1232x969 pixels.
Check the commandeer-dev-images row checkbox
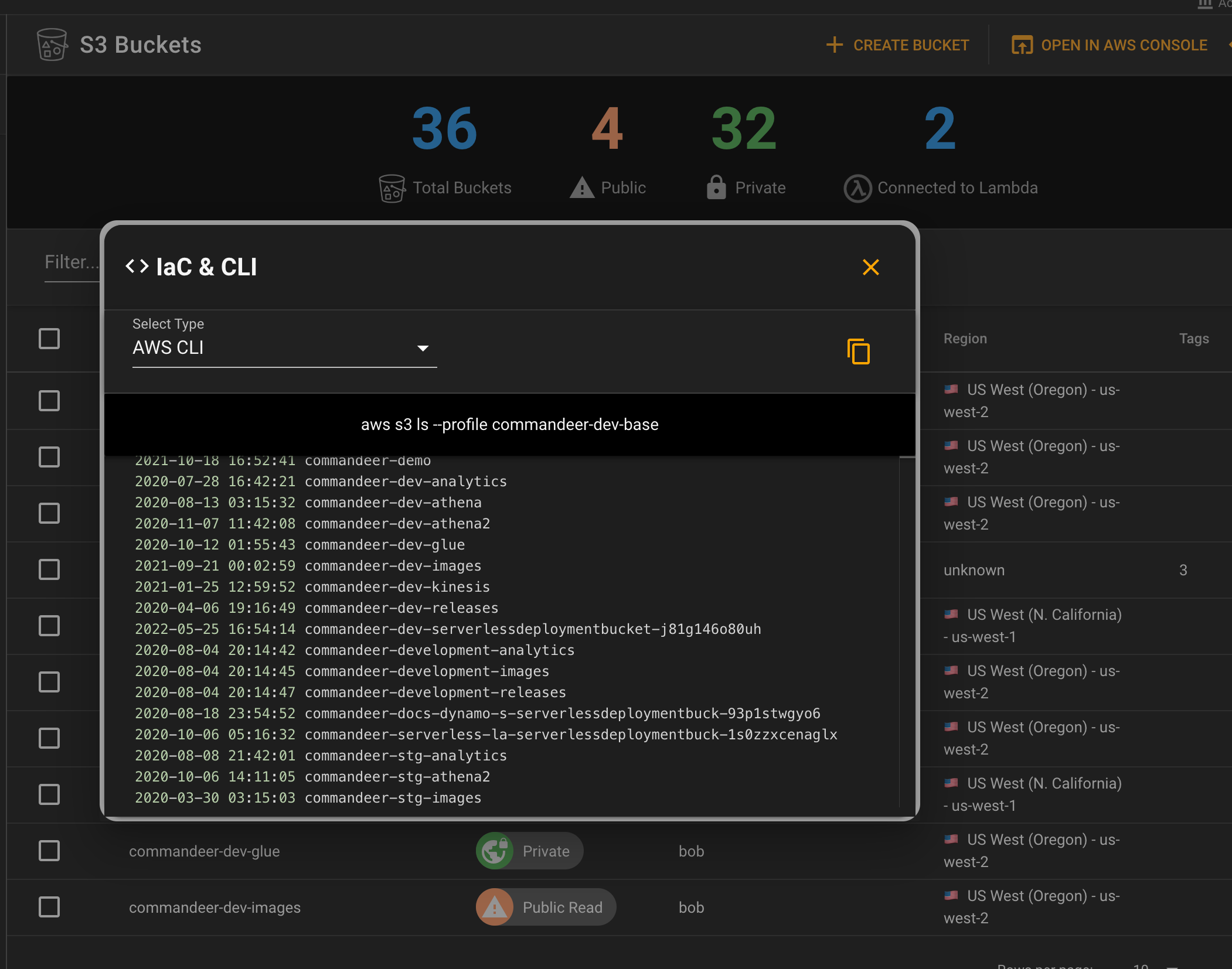(49, 907)
